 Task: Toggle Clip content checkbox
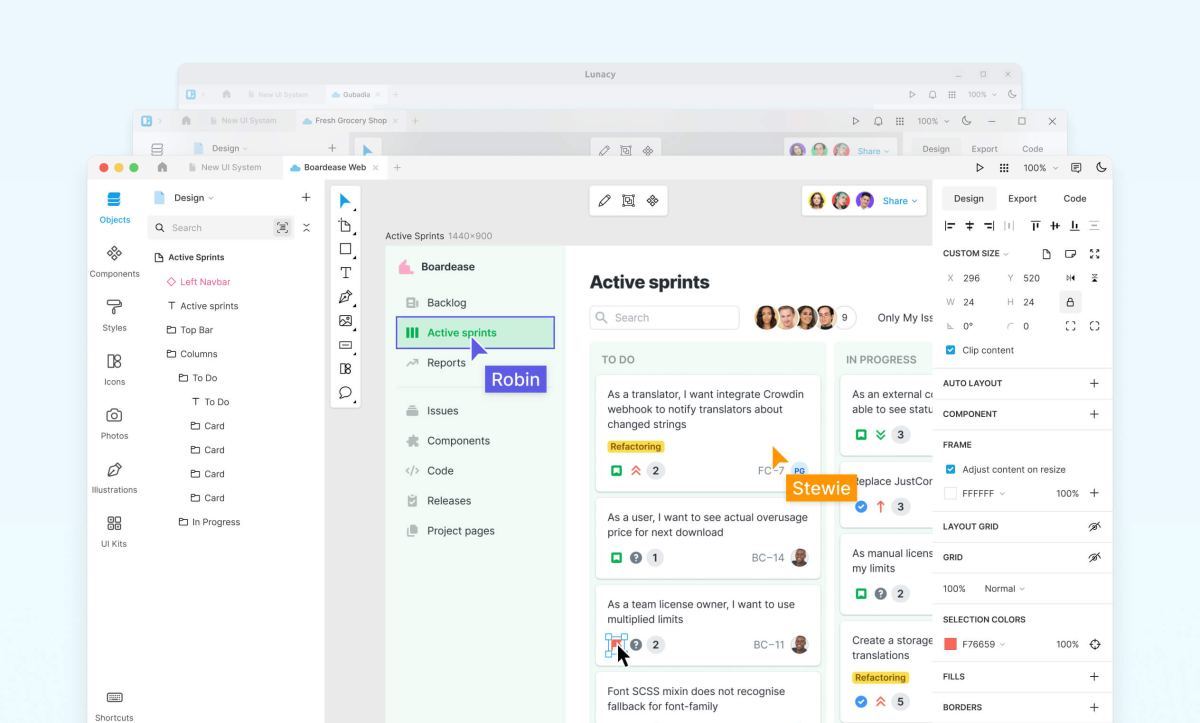[x=950, y=350]
